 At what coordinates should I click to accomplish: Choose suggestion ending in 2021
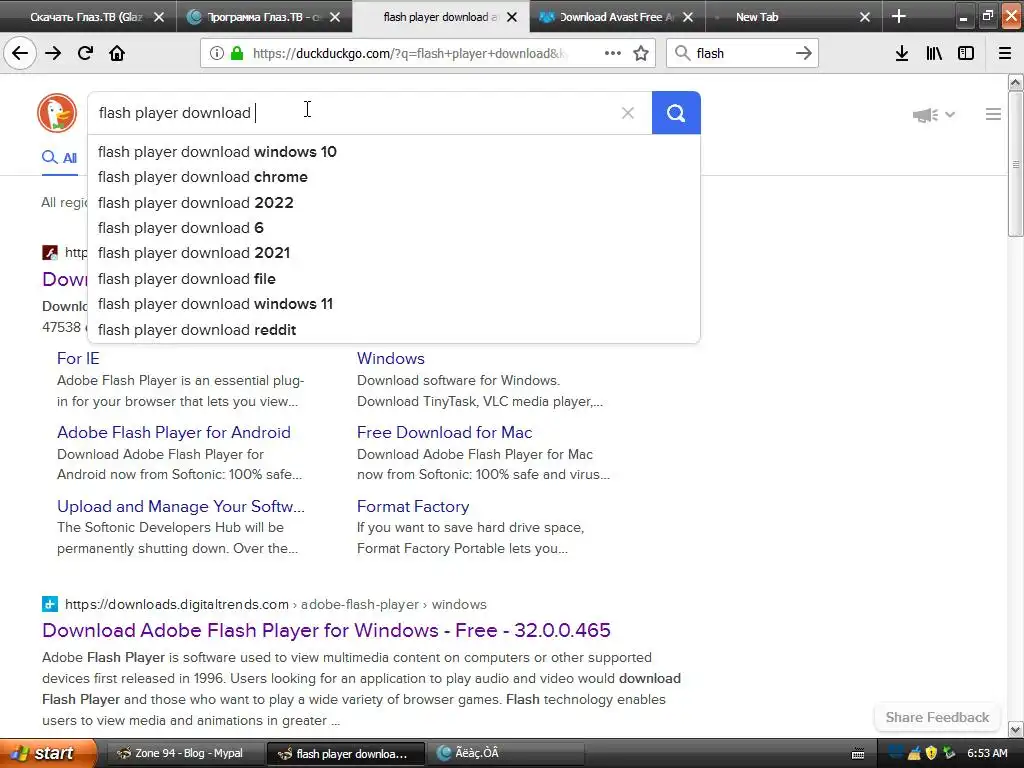coord(394,253)
